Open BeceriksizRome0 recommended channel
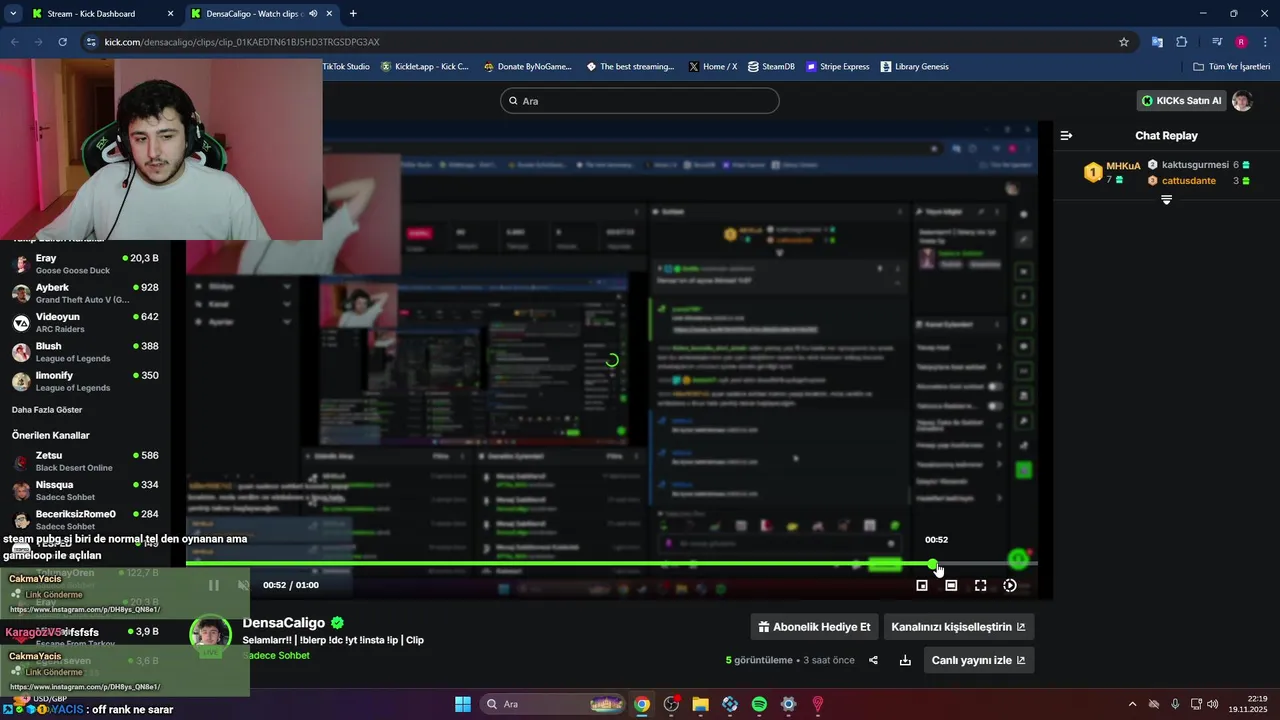 point(85,519)
